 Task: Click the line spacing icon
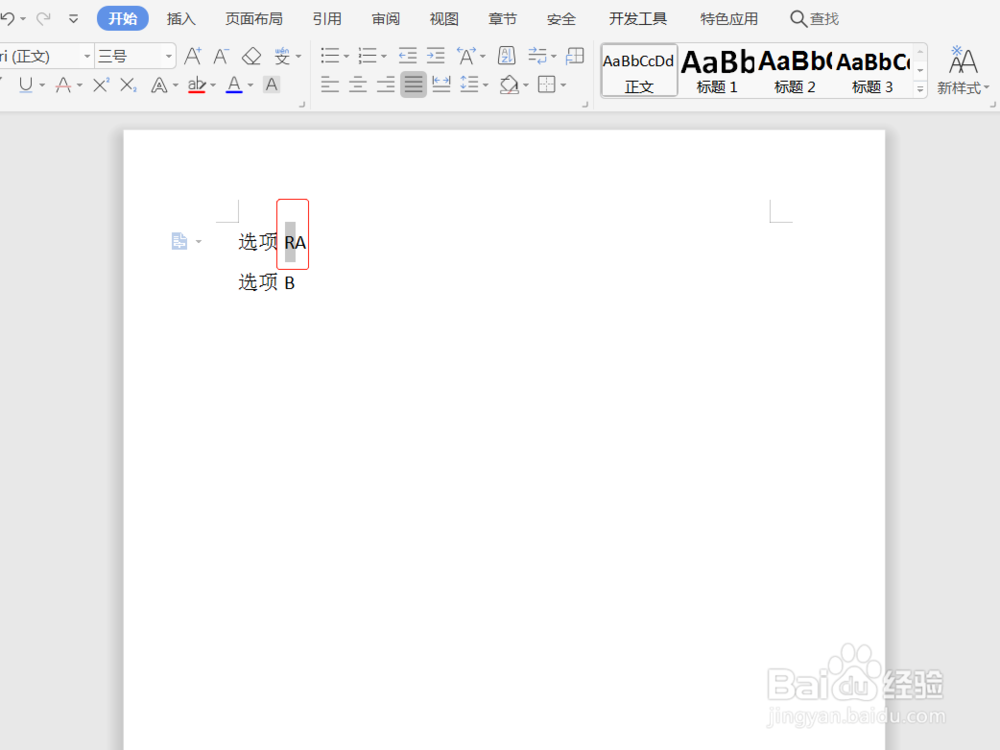coord(469,84)
